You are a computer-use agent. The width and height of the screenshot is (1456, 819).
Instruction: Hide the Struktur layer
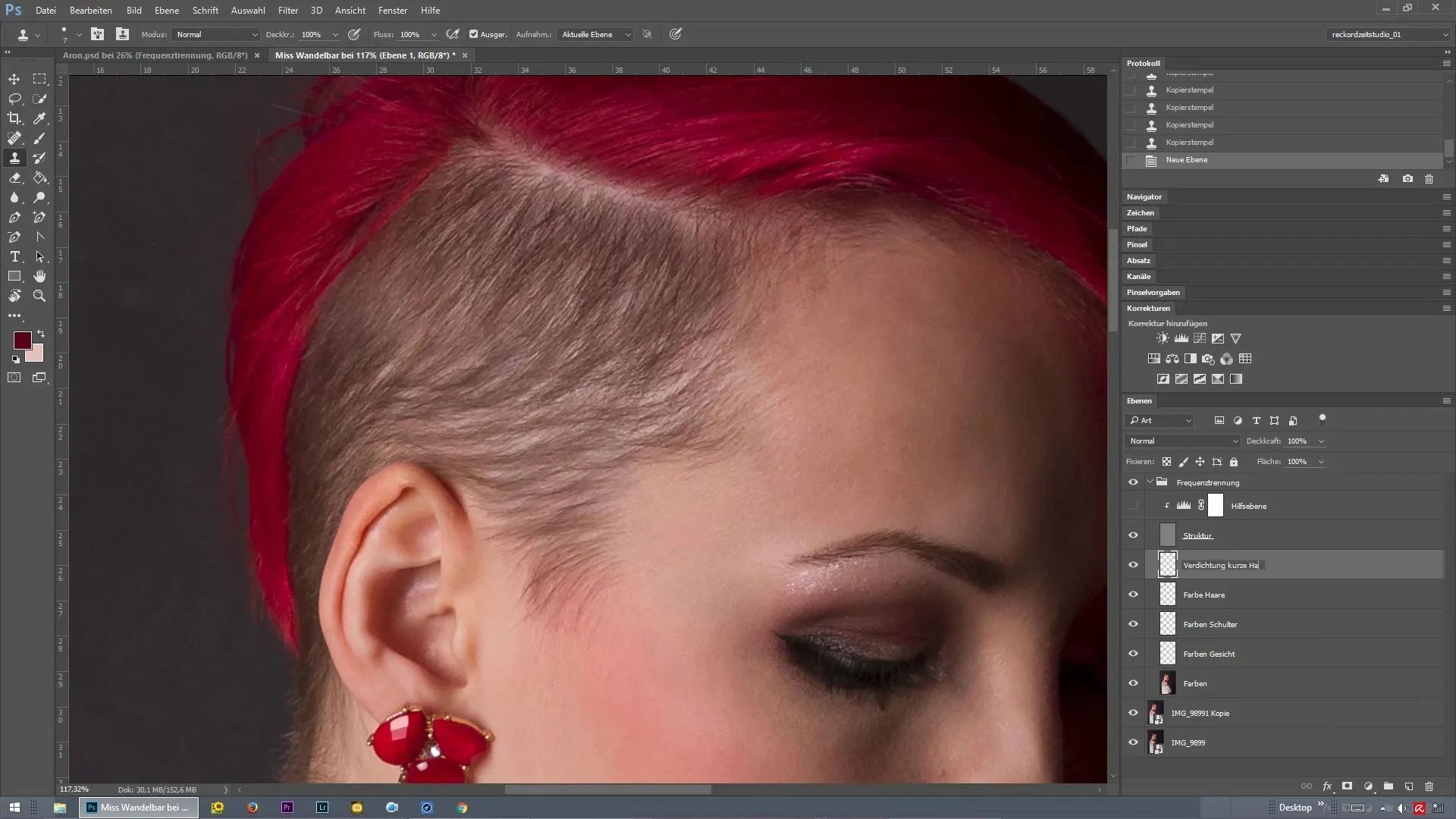coord(1133,535)
